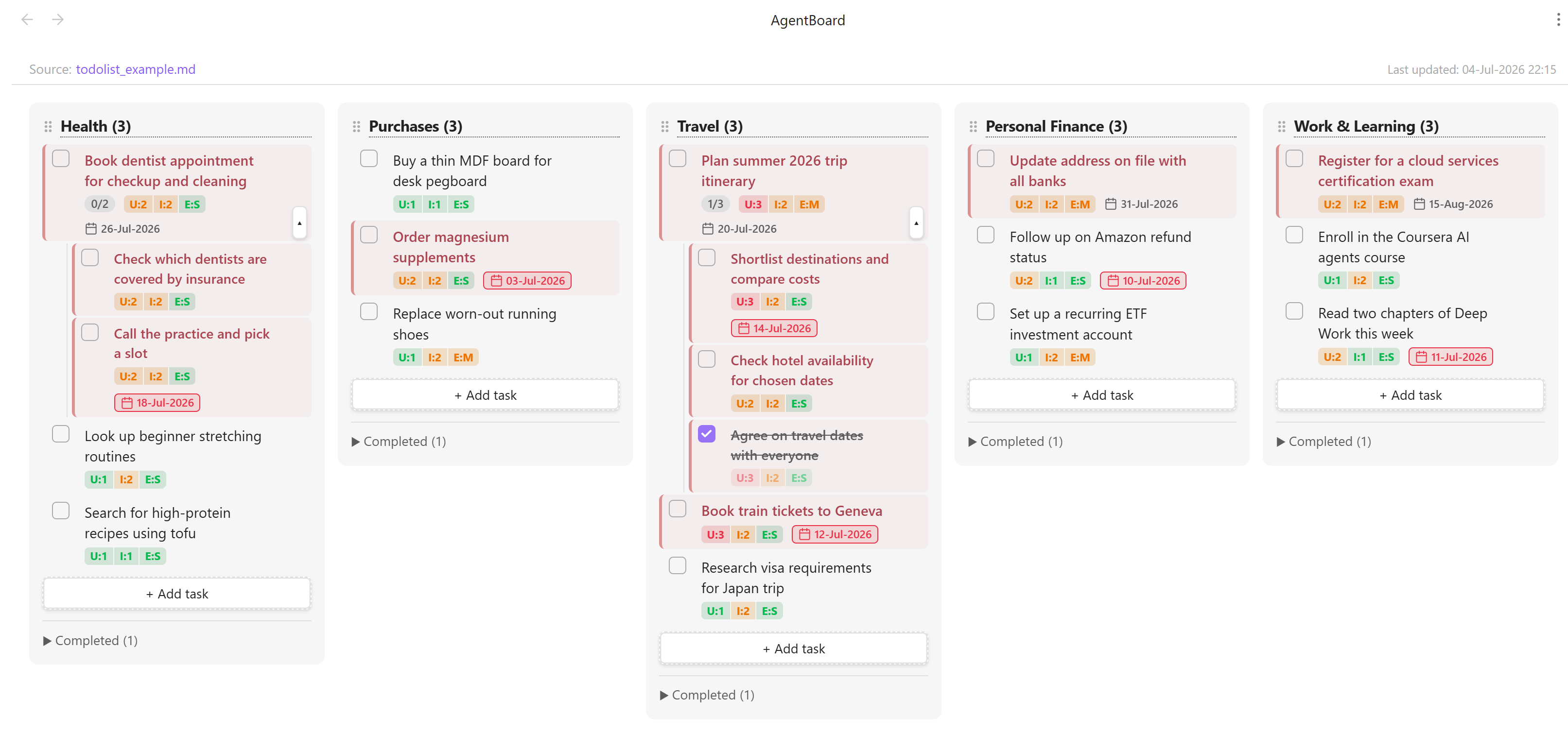The height and width of the screenshot is (733, 1568).
Task: Check off Call the practice subtask
Action: [90, 332]
